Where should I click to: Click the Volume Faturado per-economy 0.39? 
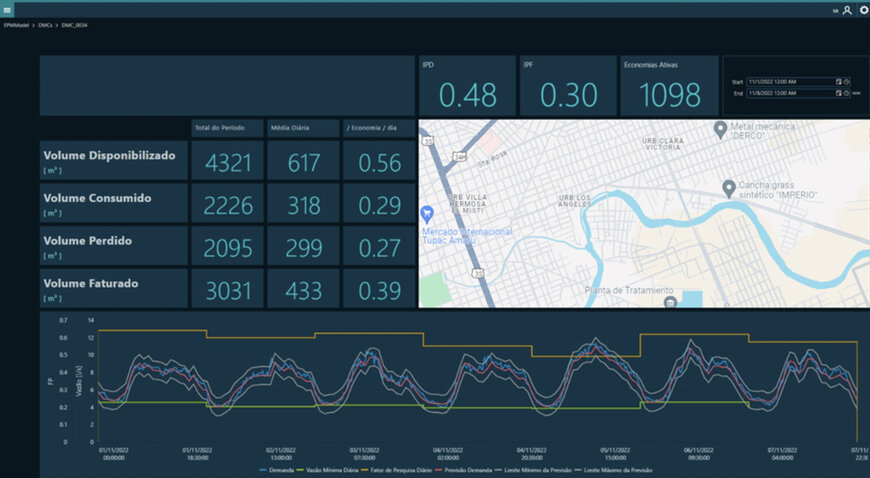(380, 291)
